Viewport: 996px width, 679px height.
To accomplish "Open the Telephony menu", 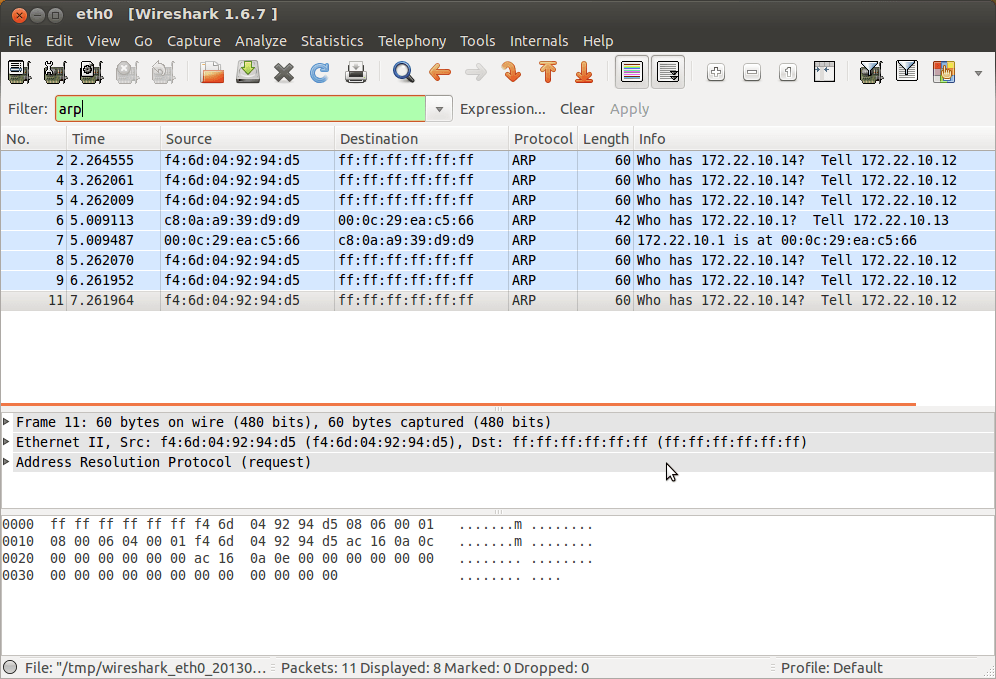I will click(x=412, y=41).
